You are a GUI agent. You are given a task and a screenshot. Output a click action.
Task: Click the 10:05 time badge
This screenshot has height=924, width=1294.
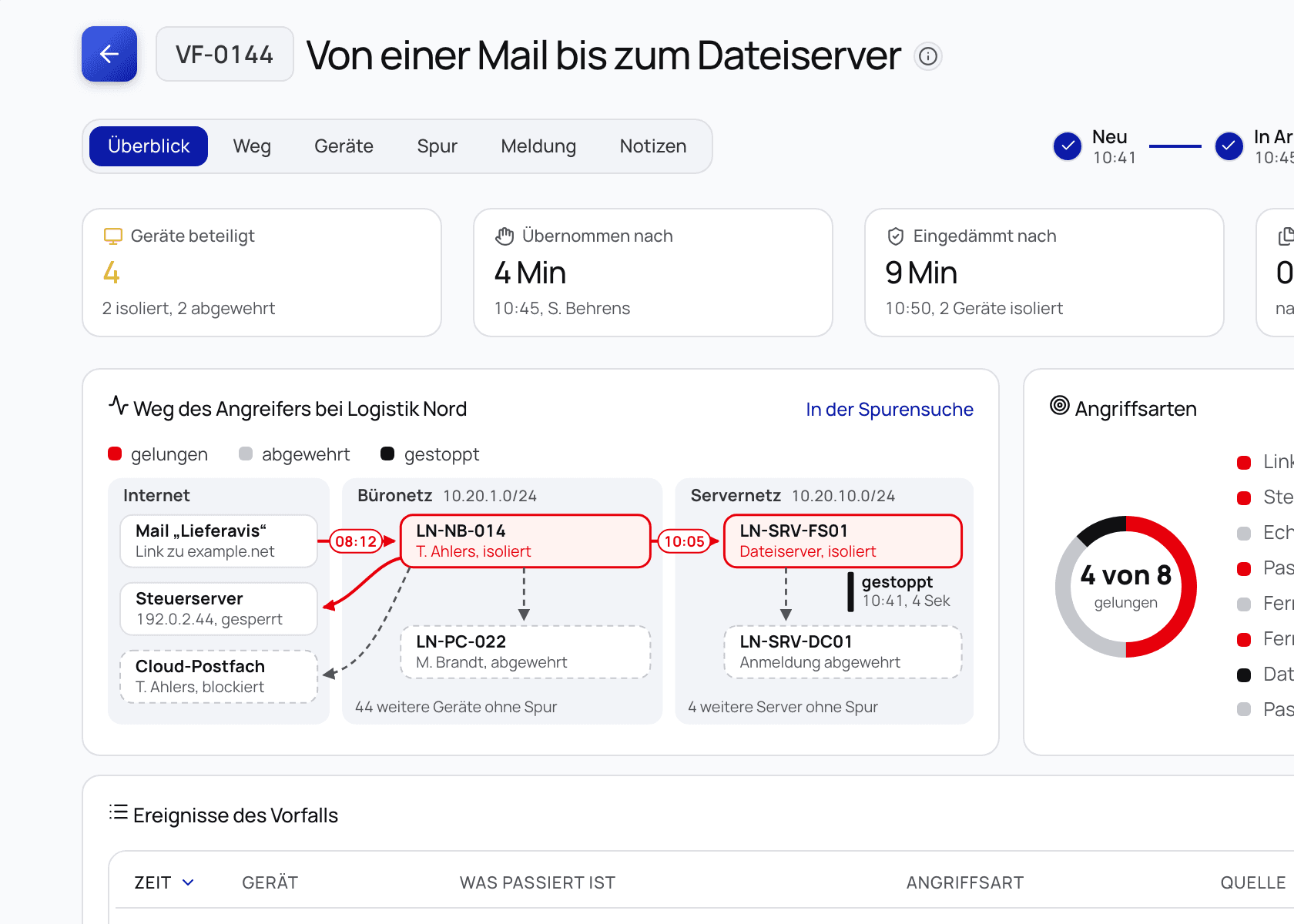[684, 541]
